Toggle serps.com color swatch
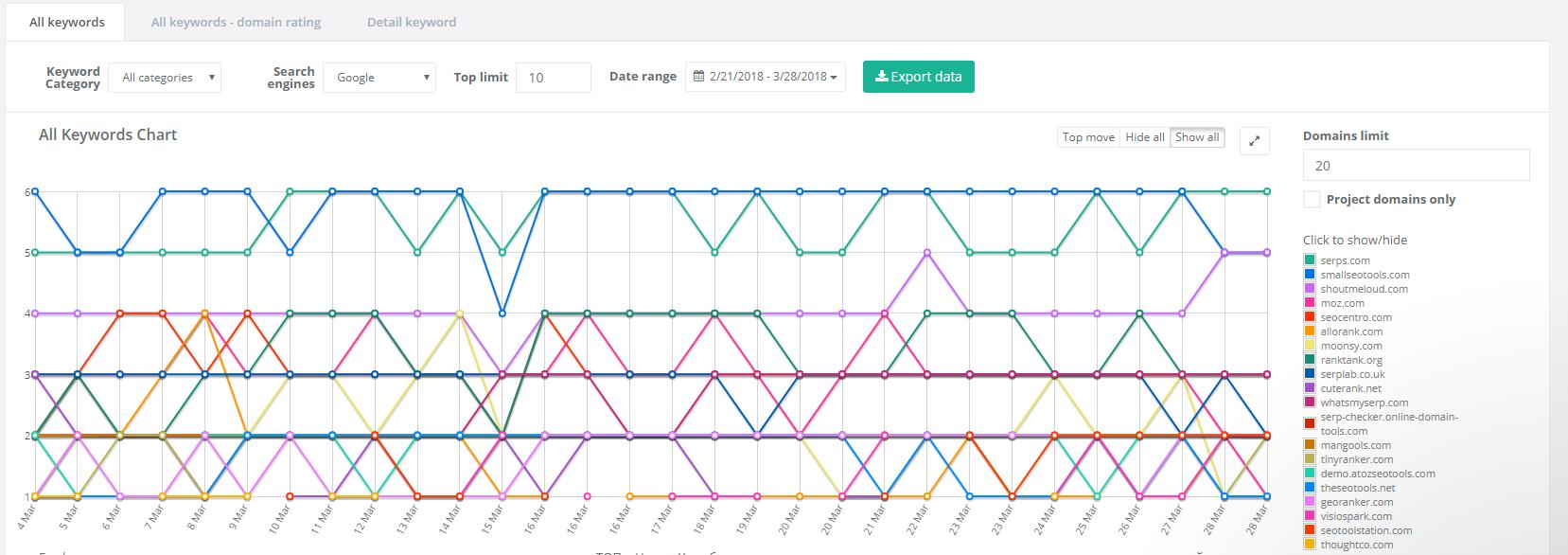 (x=1310, y=260)
